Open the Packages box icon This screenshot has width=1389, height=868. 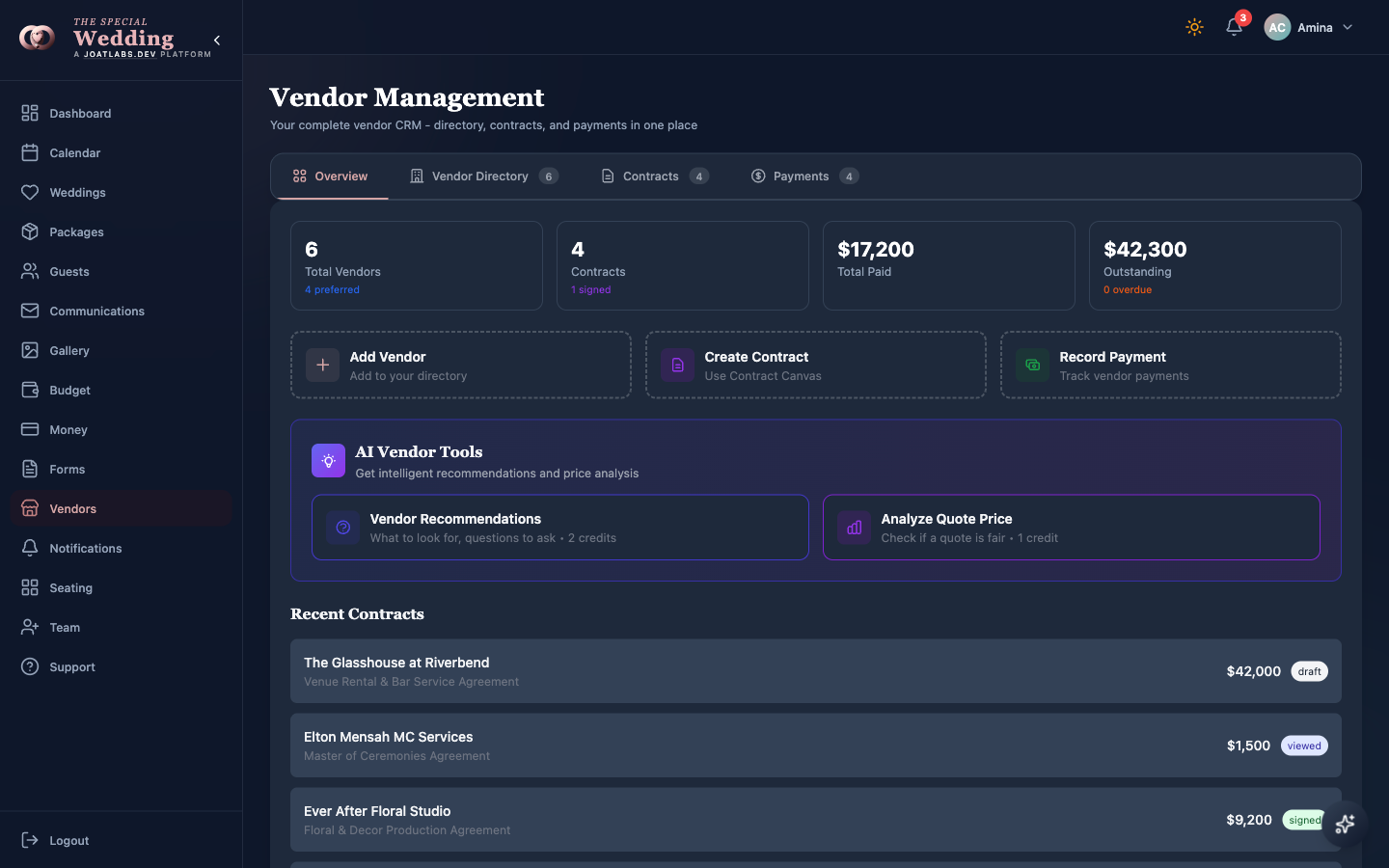point(30,231)
